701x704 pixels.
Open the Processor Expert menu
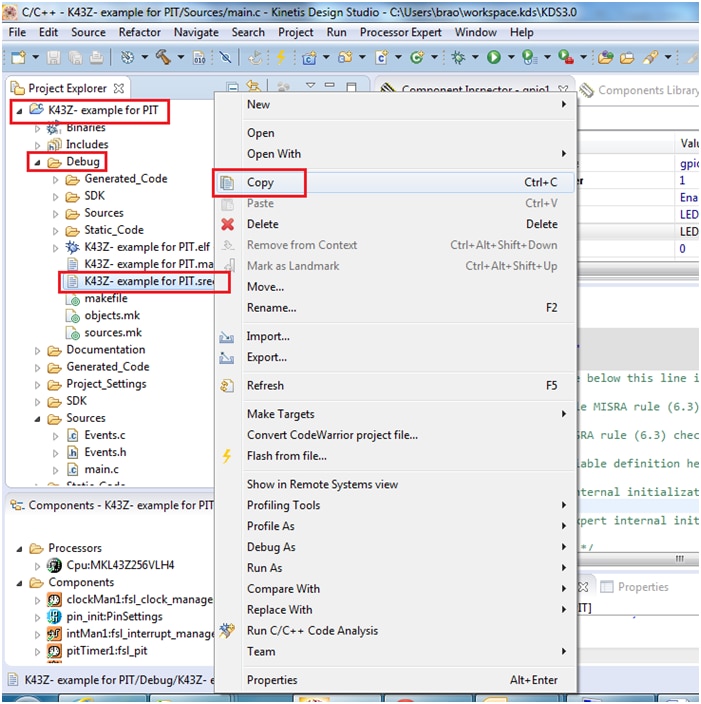pyautogui.click(x=401, y=32)
